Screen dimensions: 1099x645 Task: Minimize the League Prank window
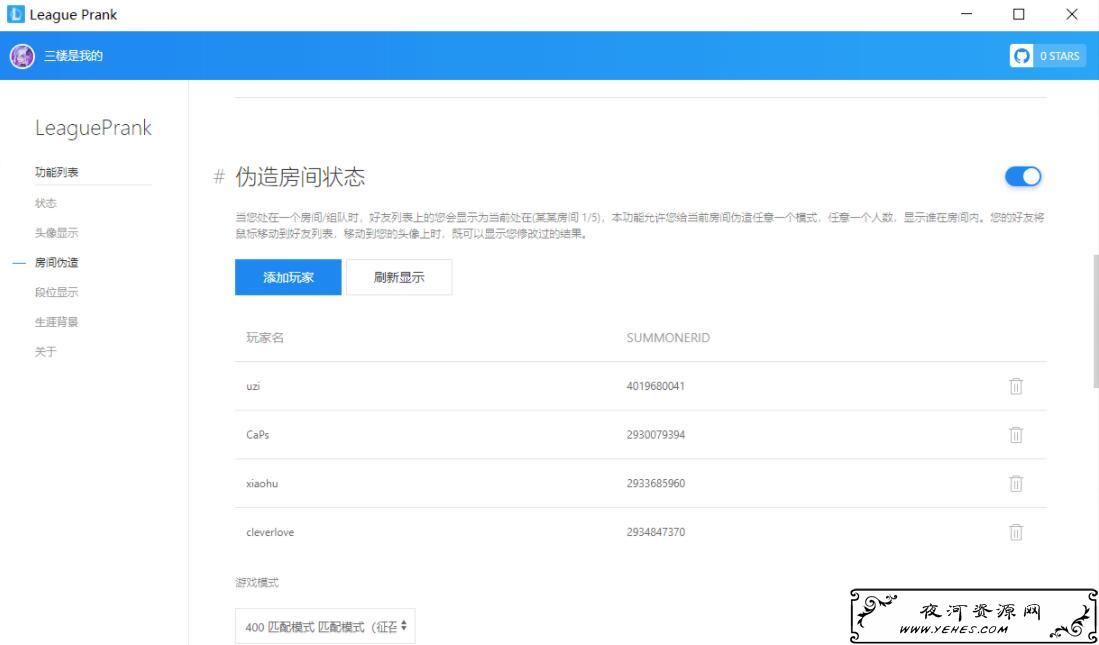[967, 14]
